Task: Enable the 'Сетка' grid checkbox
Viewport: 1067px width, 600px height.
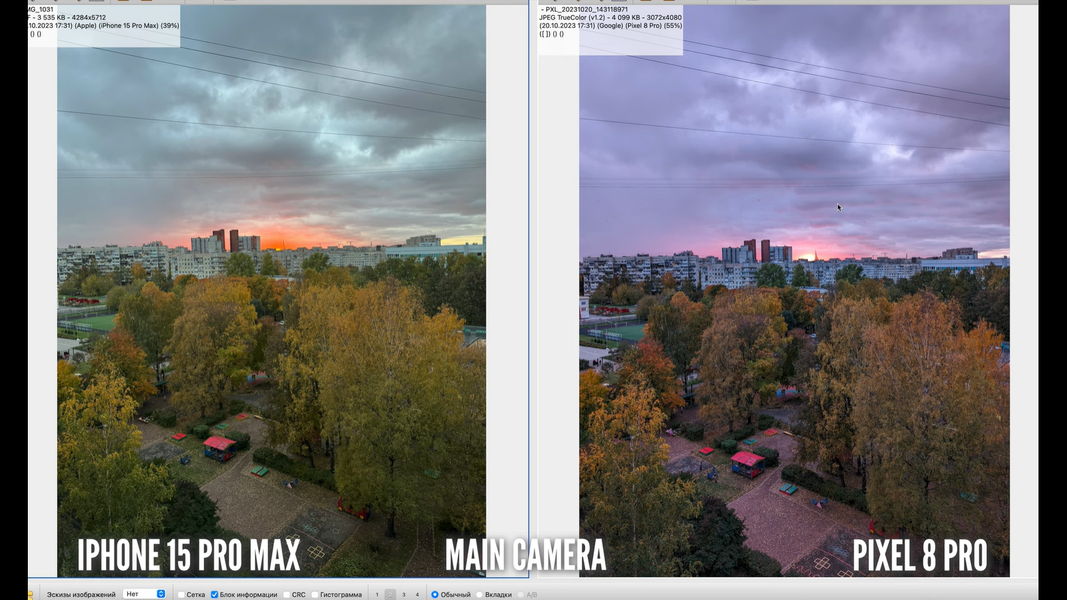Action: (181, 595)
